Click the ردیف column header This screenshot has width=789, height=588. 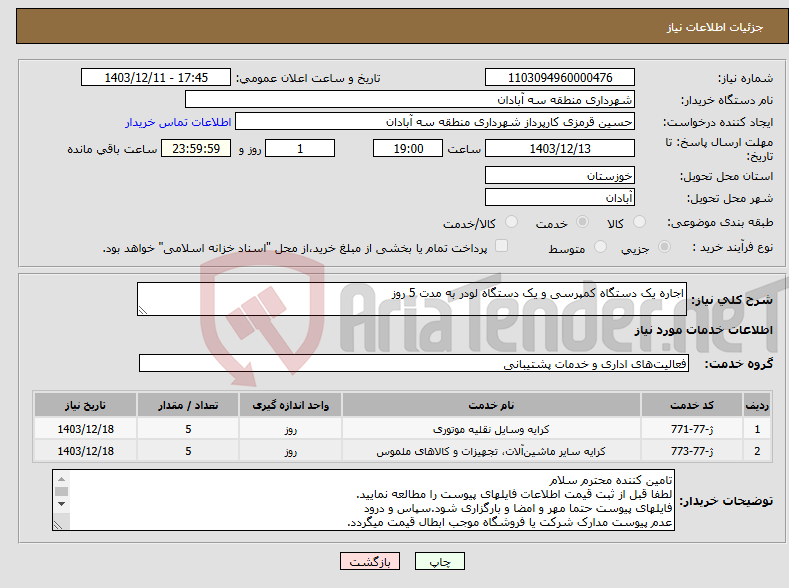point(757,405)
